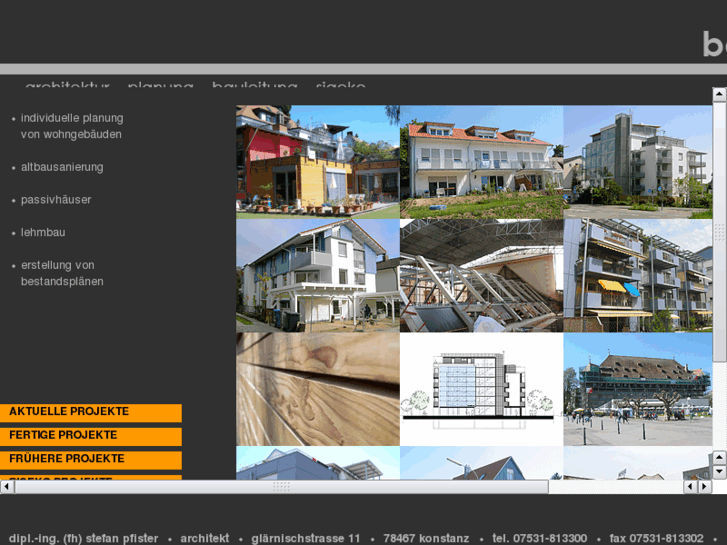Image resolution: width=727 pixels, height=545 pixels.
Task: Click the 'dipl.-ing. (fh) stefan pfister' footer text
Action: pyautogui.click(x=83, y=539)
